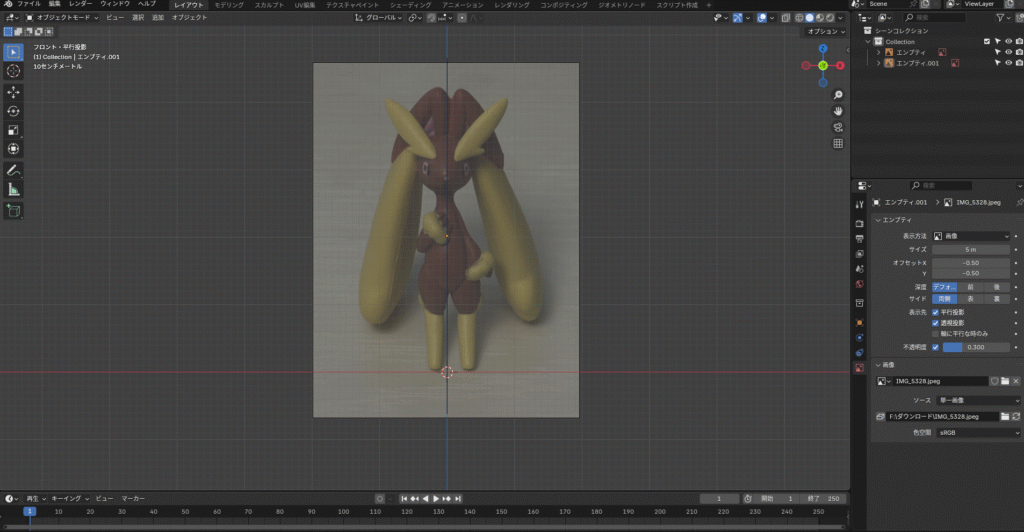This screenshot has height=532, width=1024.
Task: Click the viewport zoom magnifier icon
Action: point(838,95)
